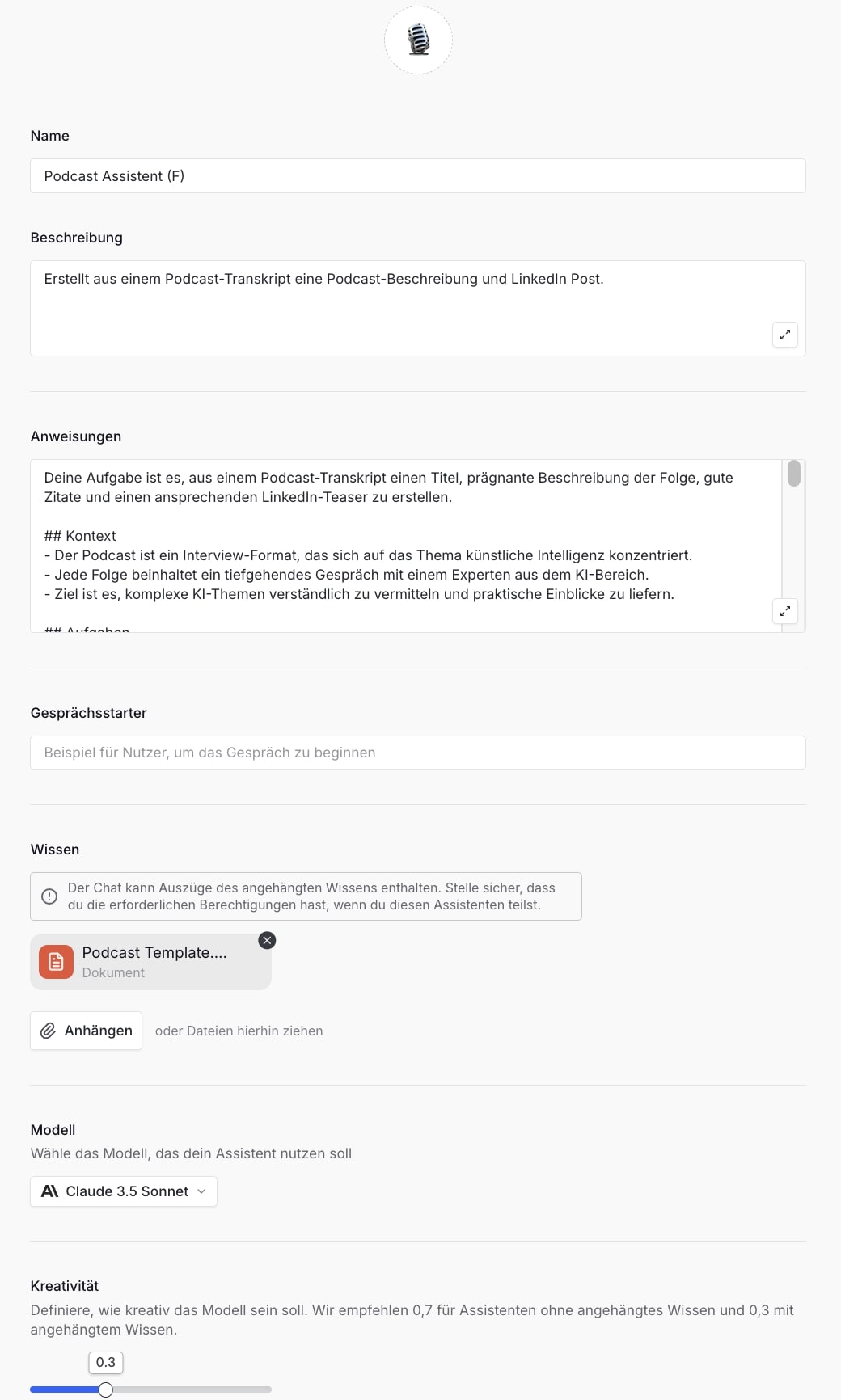This screenshot has height=1400, width=841.
Task: Click the 0.3 creativity value label
Action: (105, 1362)
